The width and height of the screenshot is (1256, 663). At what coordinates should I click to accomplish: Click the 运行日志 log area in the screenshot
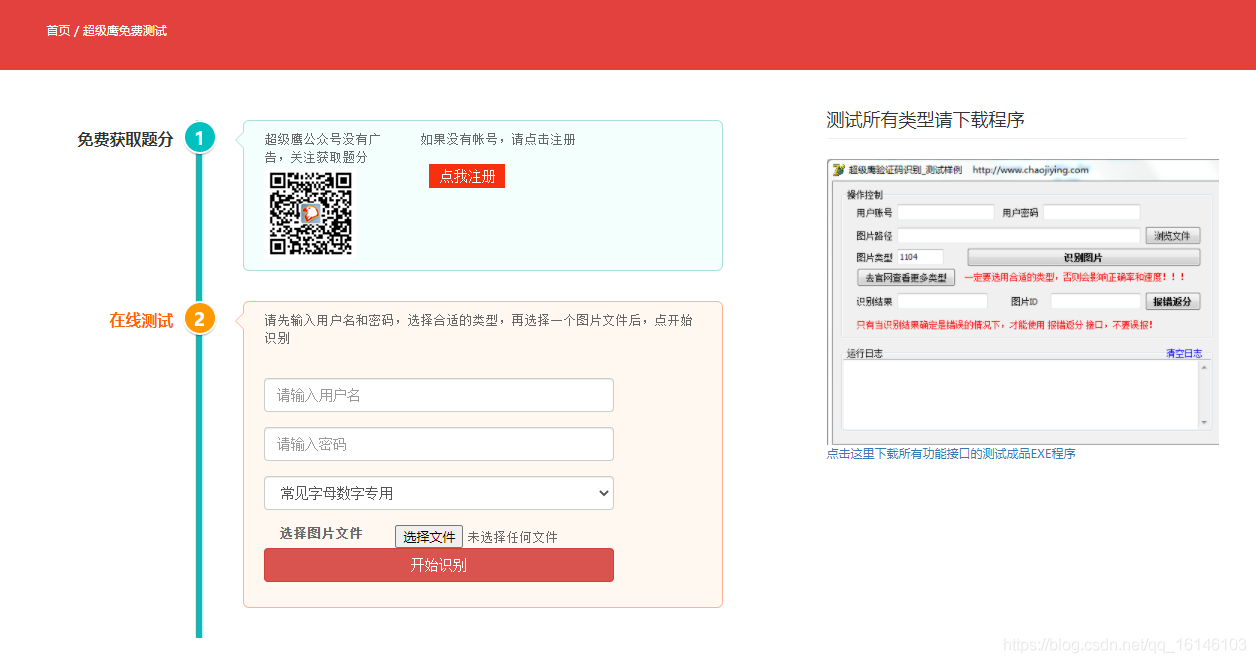coord(1021,394)
